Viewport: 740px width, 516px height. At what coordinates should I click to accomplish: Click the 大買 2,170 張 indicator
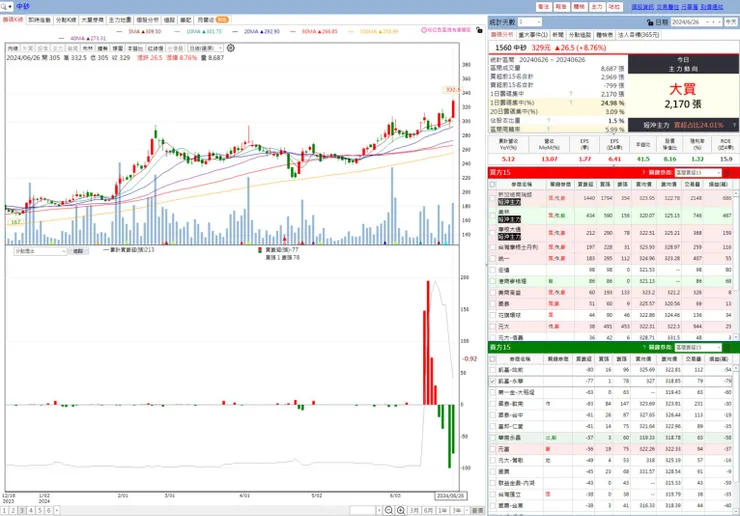pyautogui.click(x=683, y=96)
